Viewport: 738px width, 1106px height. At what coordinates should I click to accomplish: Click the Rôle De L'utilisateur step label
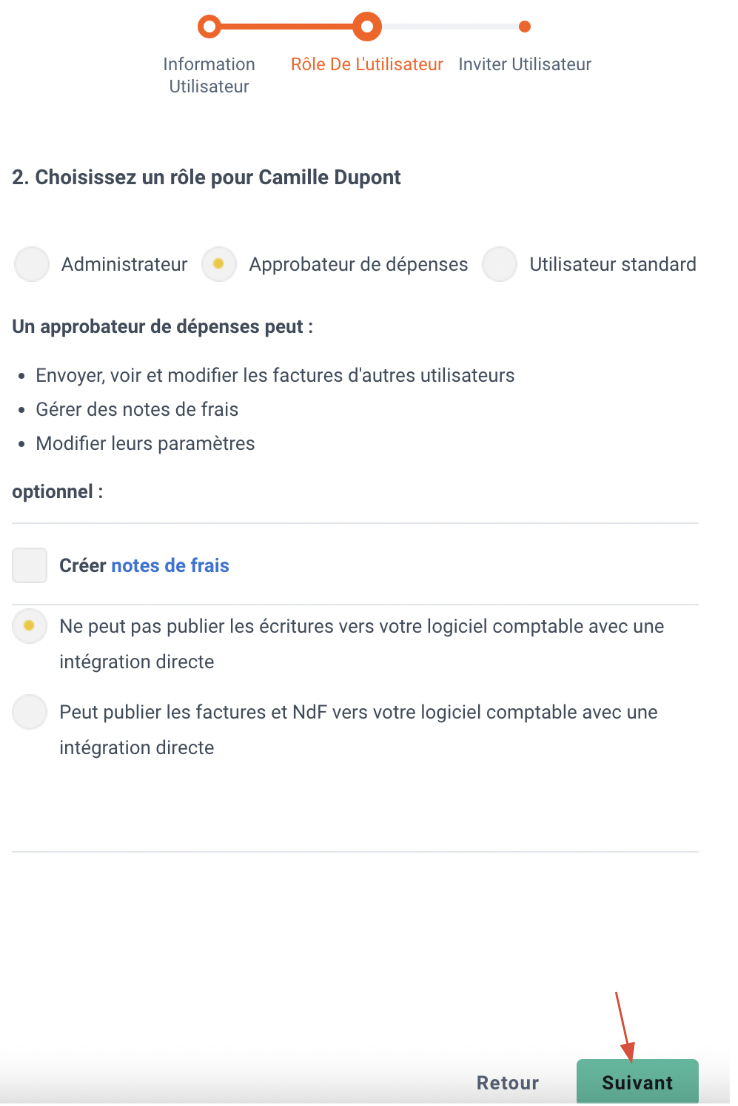pos(367,64)
